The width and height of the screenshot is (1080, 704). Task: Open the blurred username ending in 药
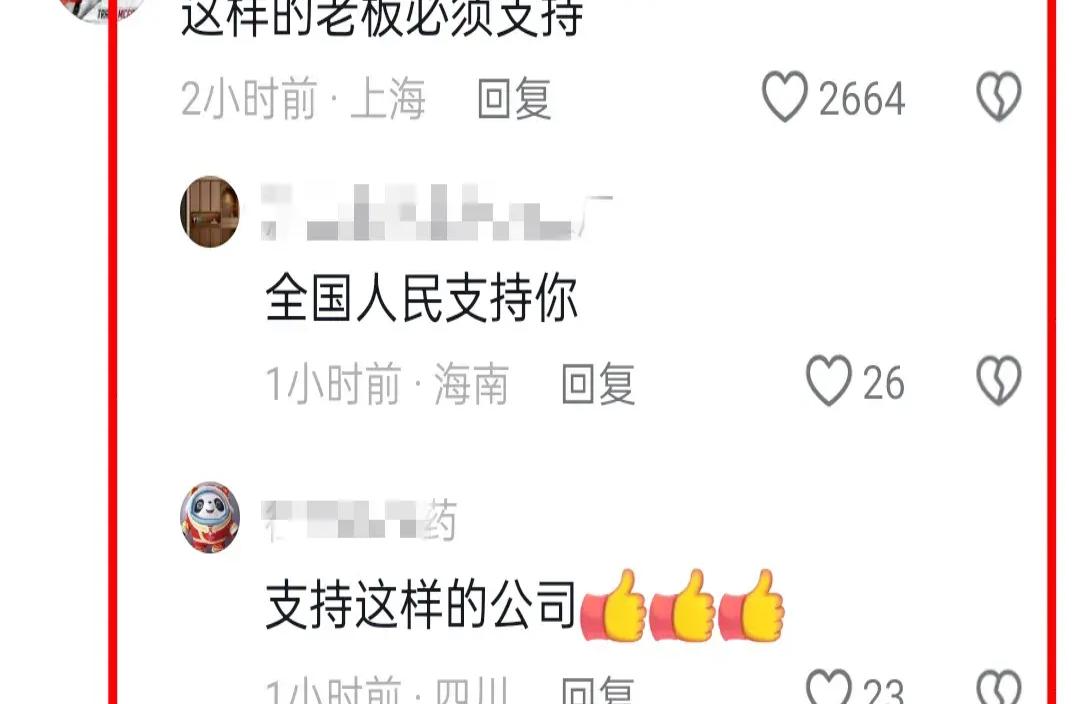tap(360, 520)
